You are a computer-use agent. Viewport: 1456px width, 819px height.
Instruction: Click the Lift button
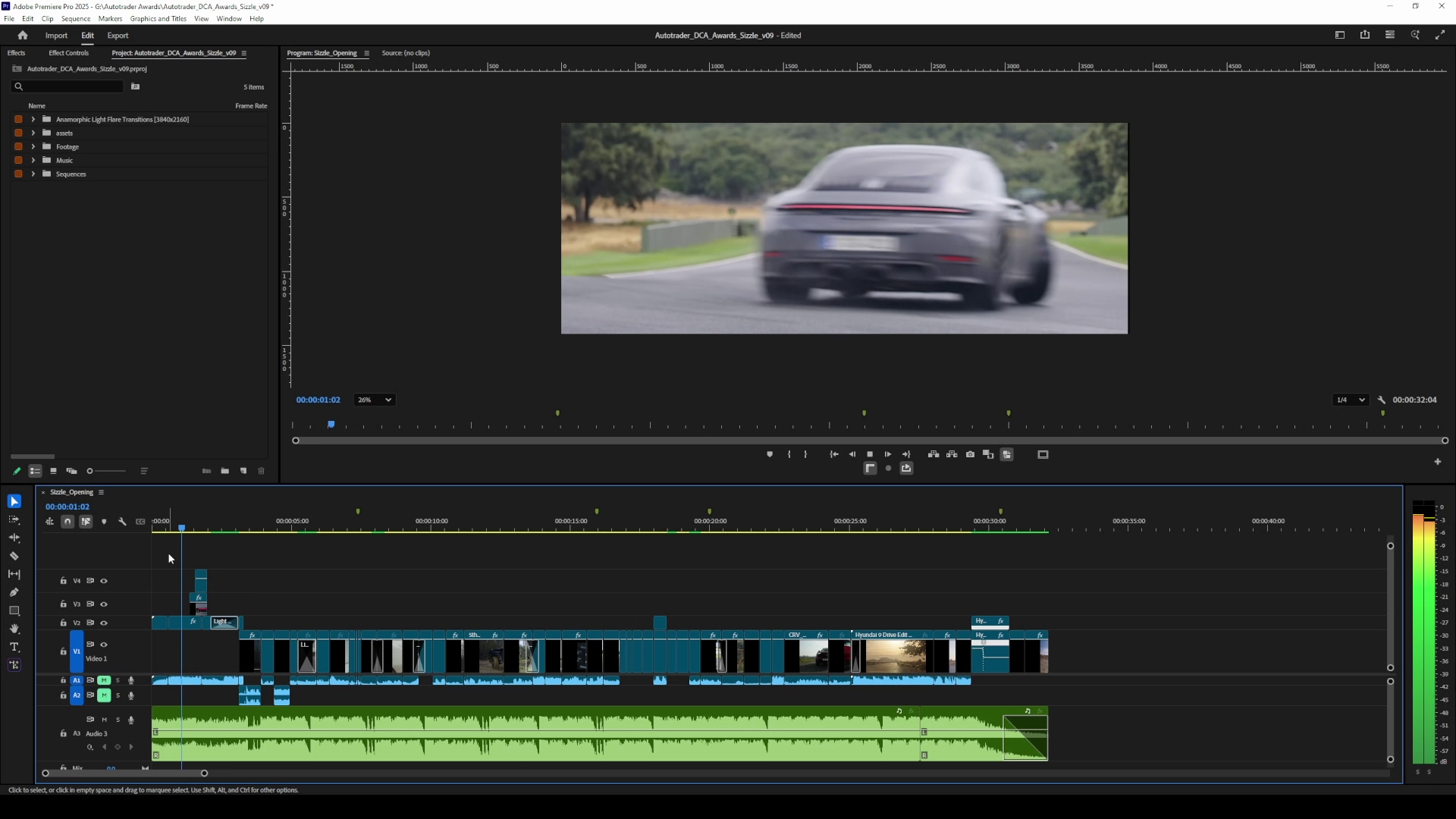(x=934, y=454)
